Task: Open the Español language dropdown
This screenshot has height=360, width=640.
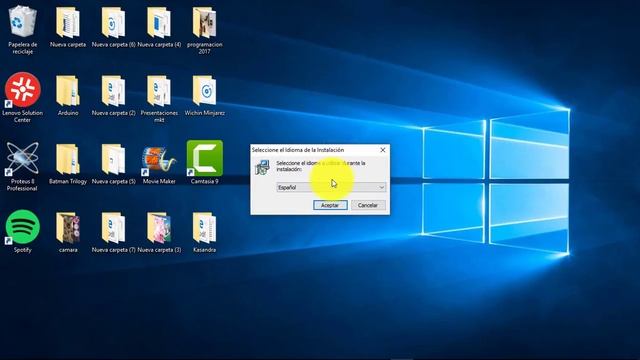Action: pos(331,187)
